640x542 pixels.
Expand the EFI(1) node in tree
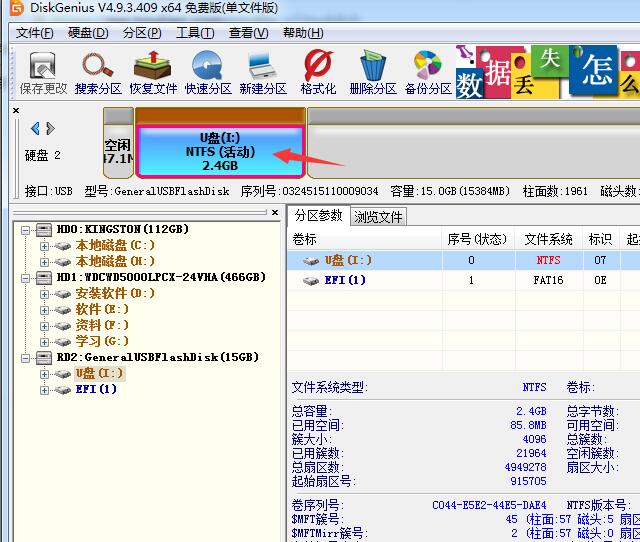tap(44, 390)
